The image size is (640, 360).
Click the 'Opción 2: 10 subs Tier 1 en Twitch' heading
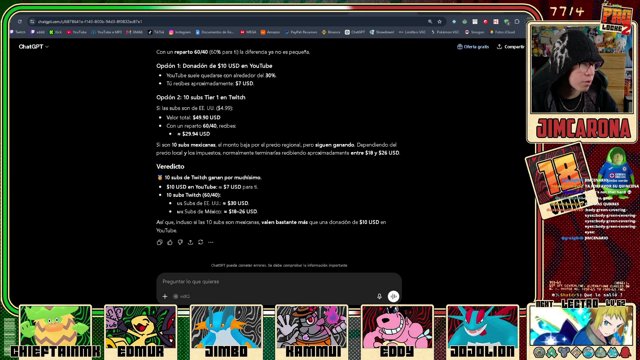coord(201,97)
